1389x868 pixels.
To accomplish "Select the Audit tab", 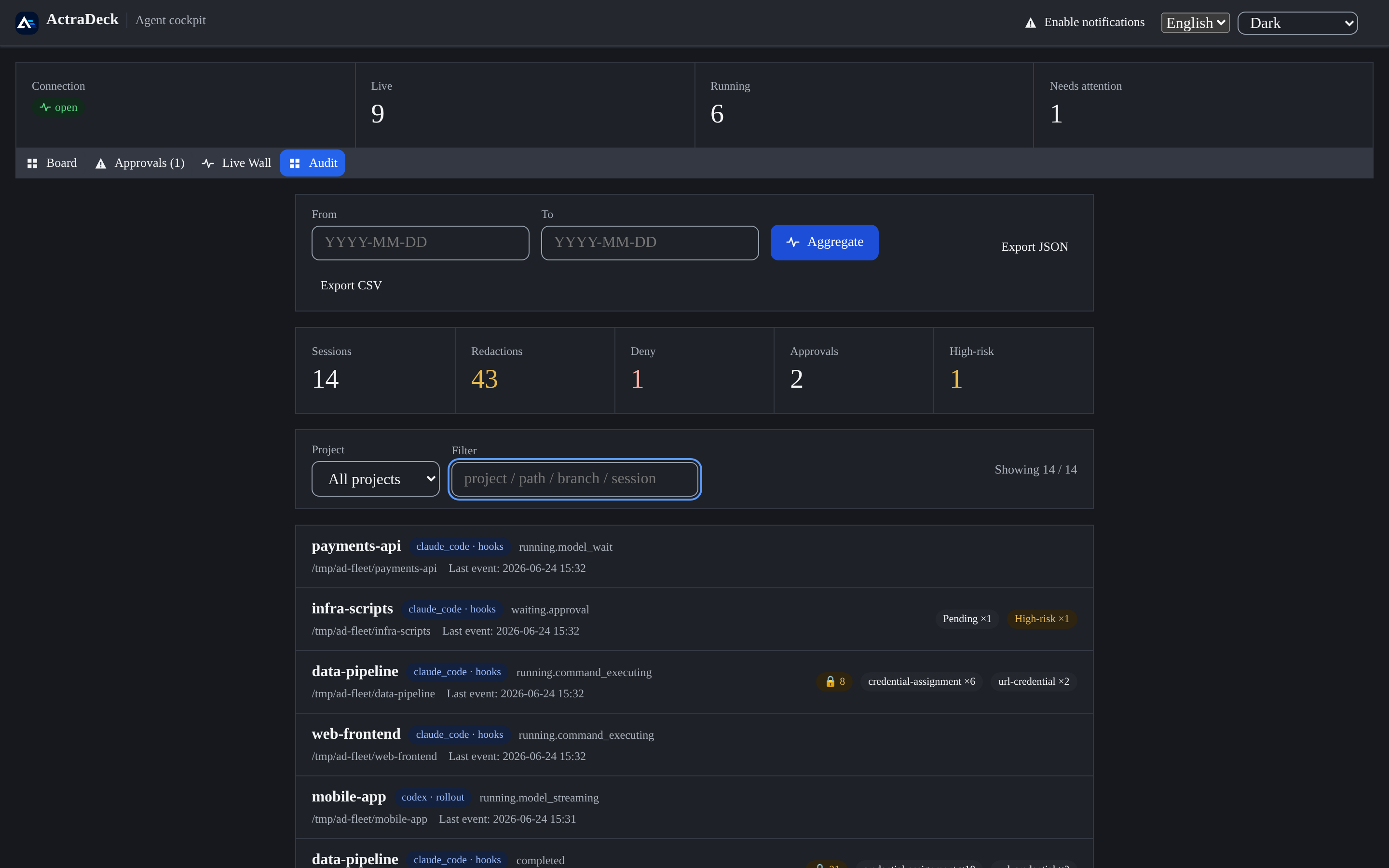I will coord(312,163).
